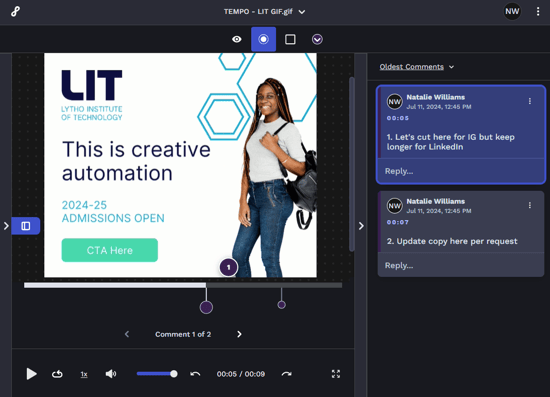550x397 pixels.
Task: Enter fullscreen mode
Action: click(x=336, y=374)
